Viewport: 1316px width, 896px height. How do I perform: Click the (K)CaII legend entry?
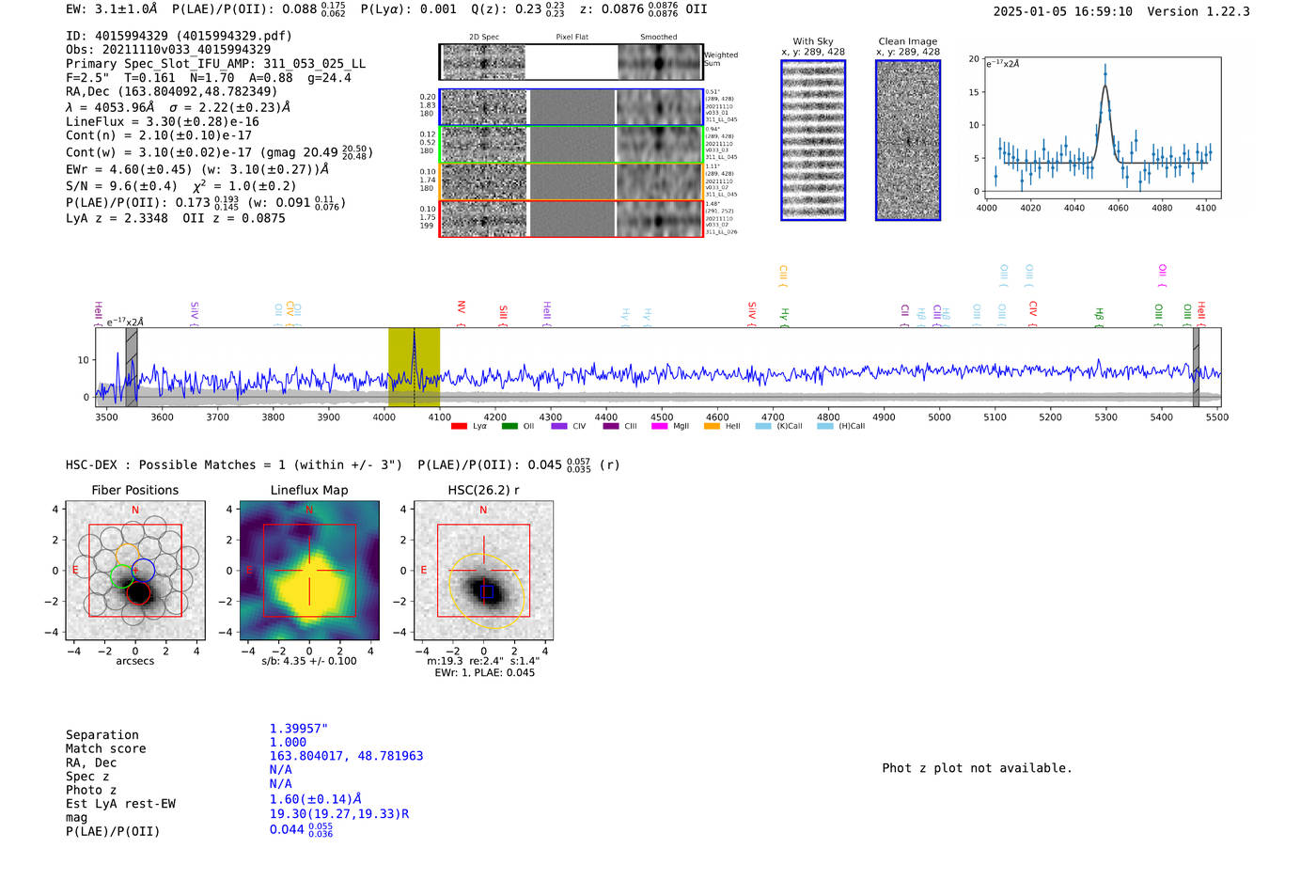point(779,426)
